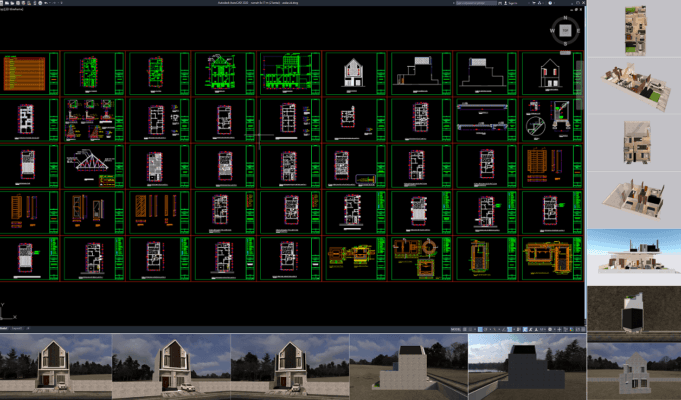
Task: Open the top-down floor plan 3D render thumbnail
Action: [634, 29]
